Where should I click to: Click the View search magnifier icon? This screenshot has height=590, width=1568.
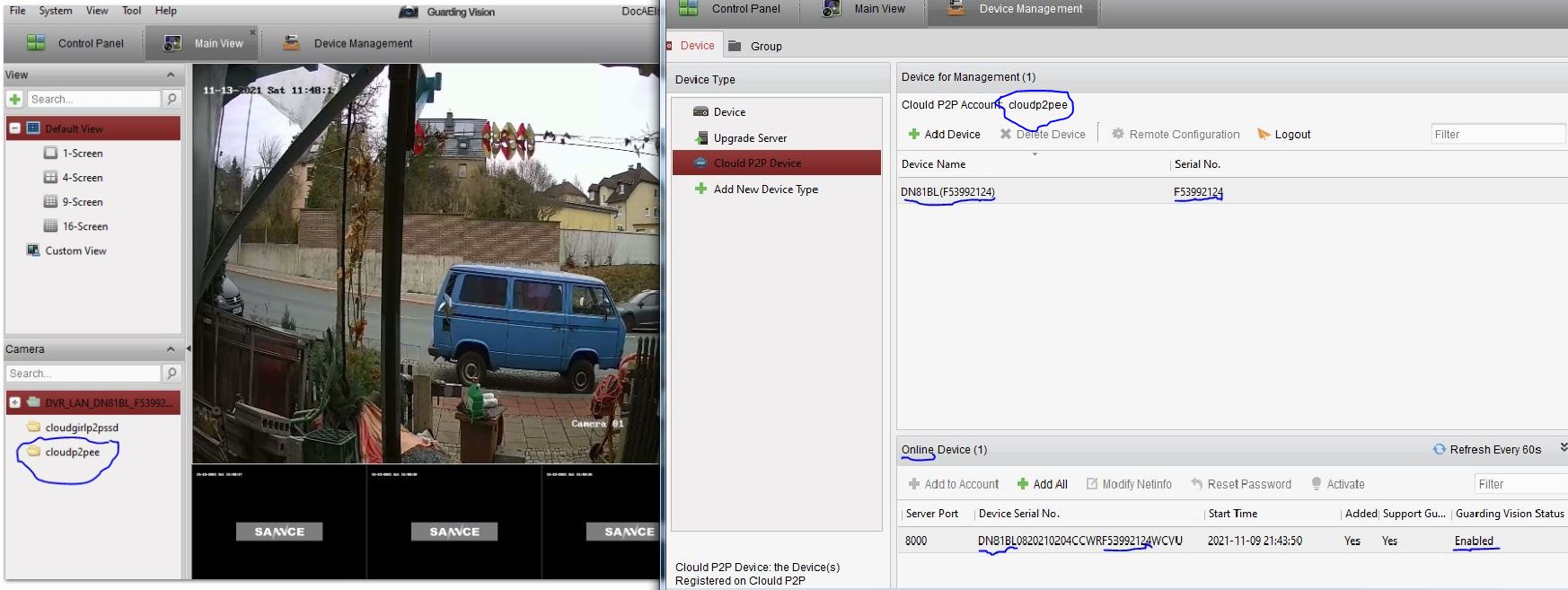172,99
